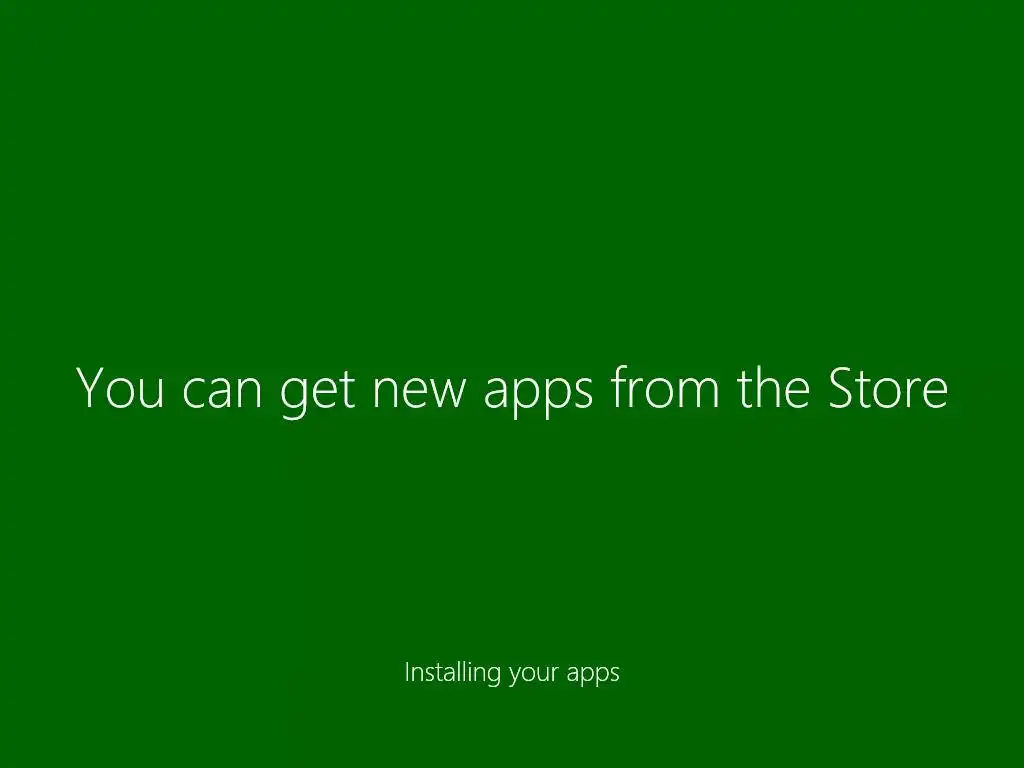Click the word 'get' in the headline
This screenshot has height=768, width=1024.
pos(317,395)
